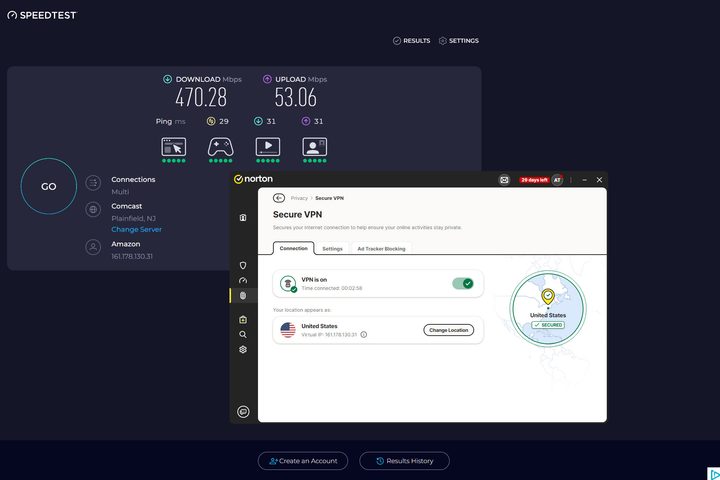Click the VPN status server icon
Viewport: 720px width, 480px height.
point(288,283)
